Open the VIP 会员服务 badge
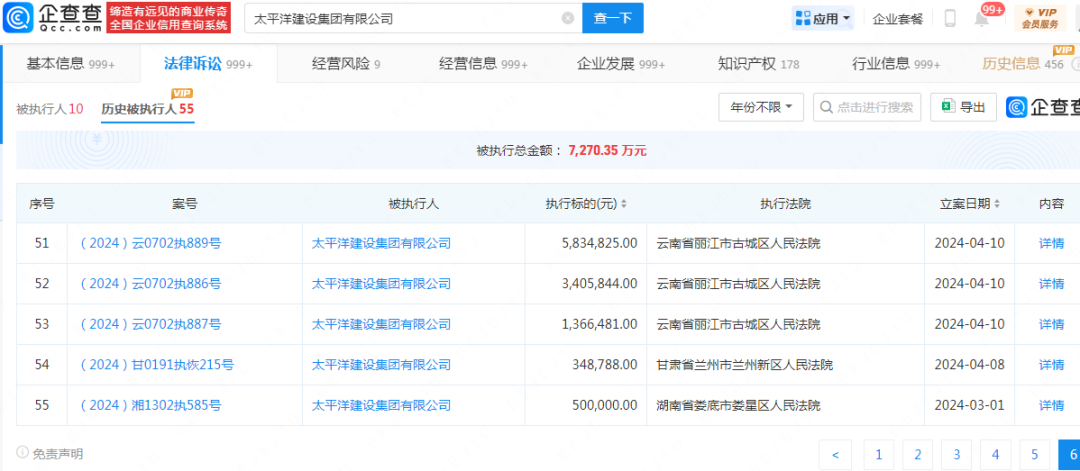The width and height of the screenshot is (1080, 471). [1039, 18]
